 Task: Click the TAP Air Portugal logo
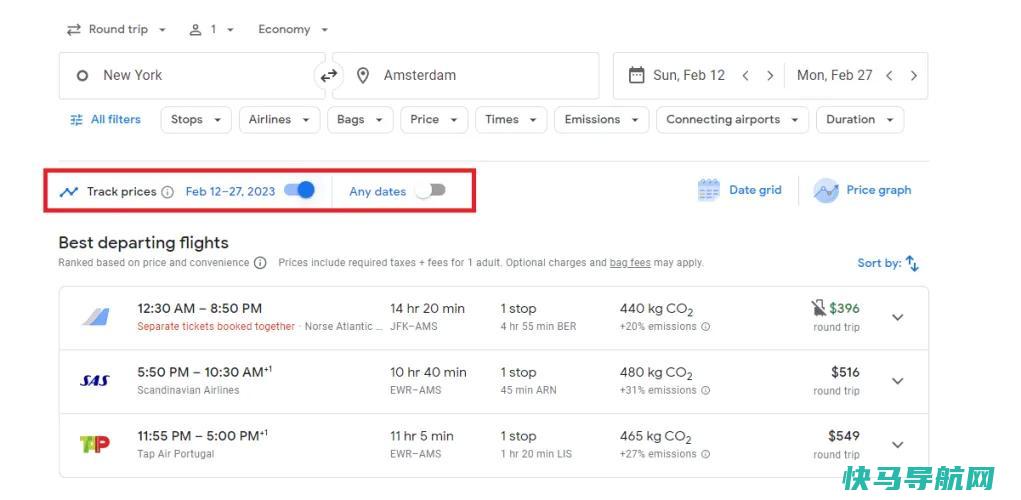[94, 445]
